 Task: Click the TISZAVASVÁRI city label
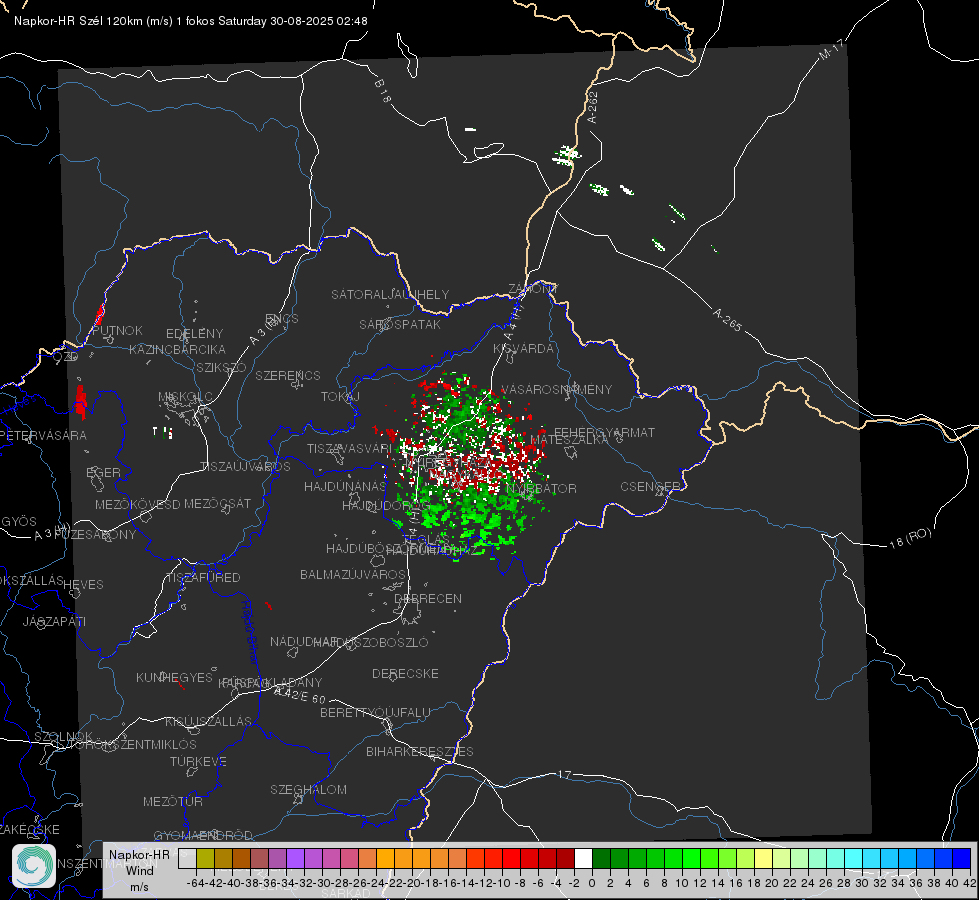click(x=349, y=449)
